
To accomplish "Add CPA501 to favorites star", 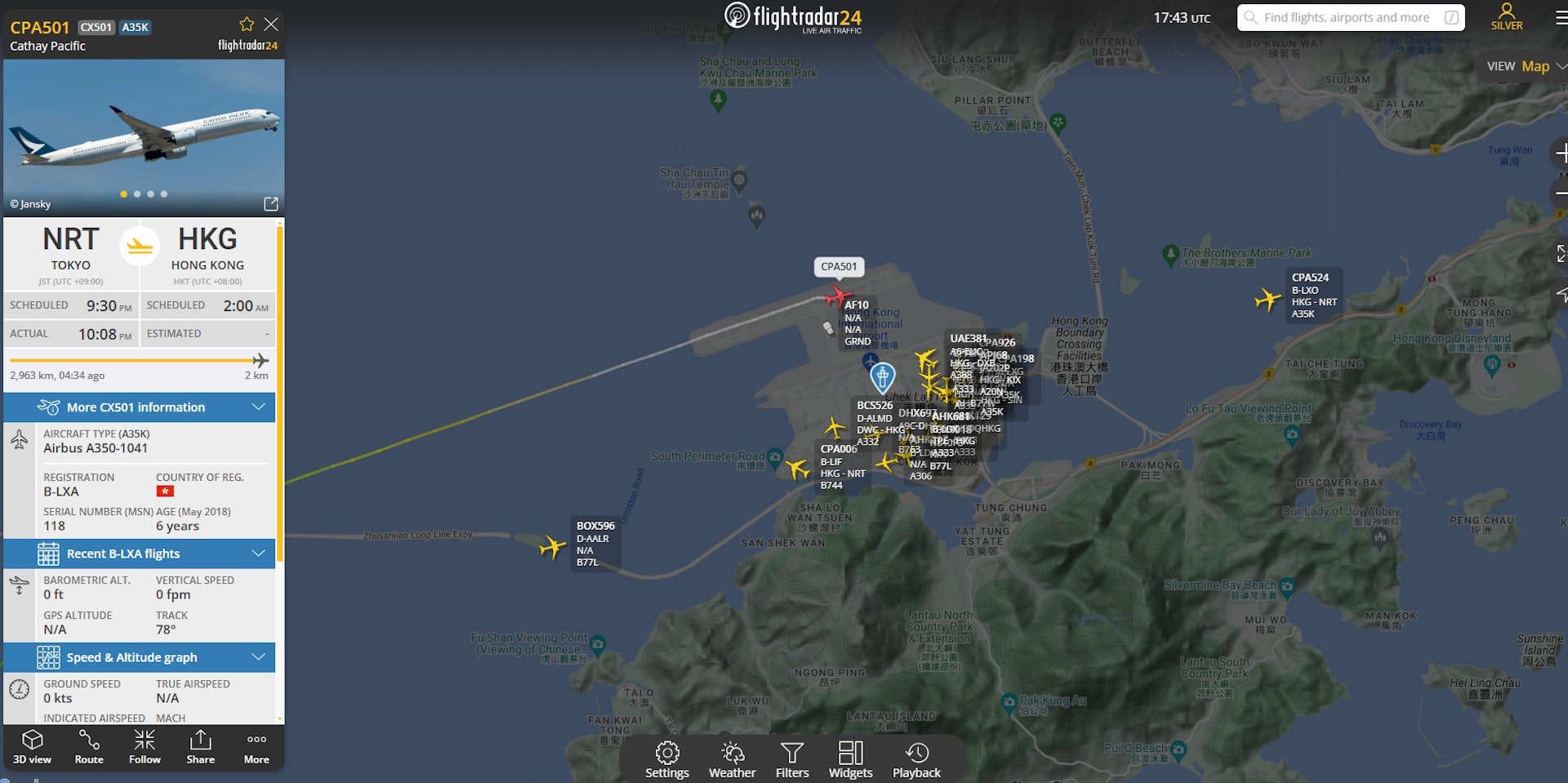I will click(x=247, y=24).
